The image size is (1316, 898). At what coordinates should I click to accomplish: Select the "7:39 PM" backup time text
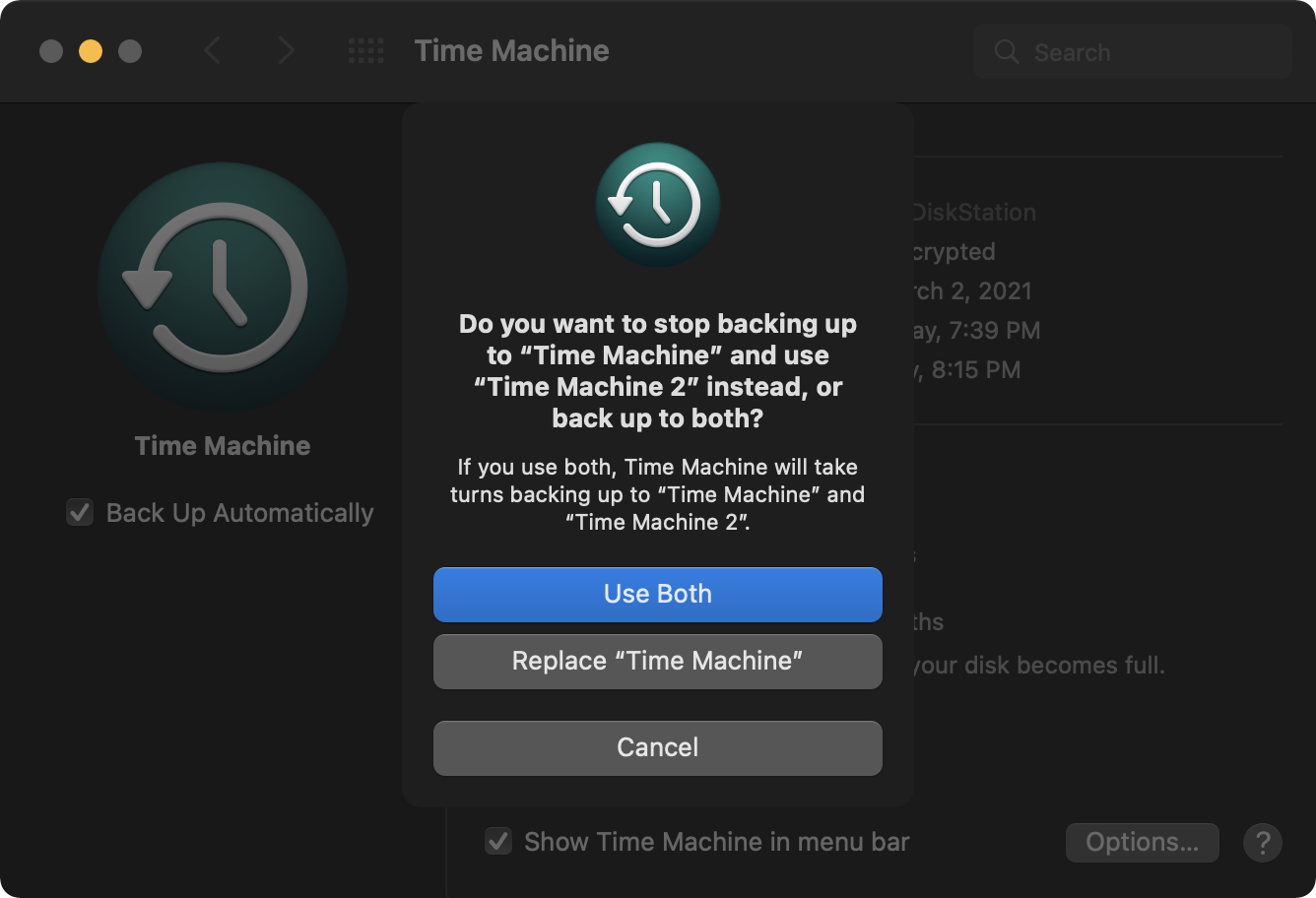pos(995,331)
